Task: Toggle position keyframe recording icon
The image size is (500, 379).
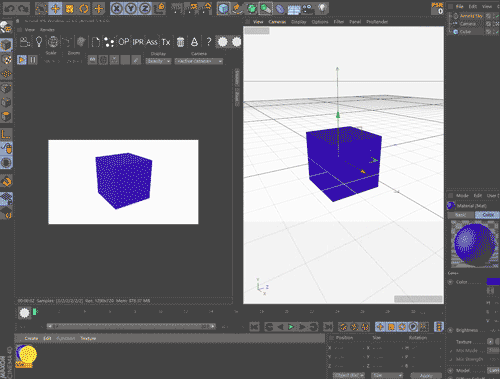Action: coord(380,327)
